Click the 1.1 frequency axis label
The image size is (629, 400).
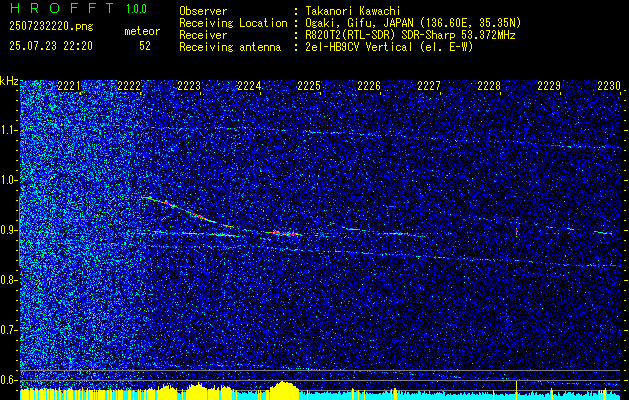(8, 130)
